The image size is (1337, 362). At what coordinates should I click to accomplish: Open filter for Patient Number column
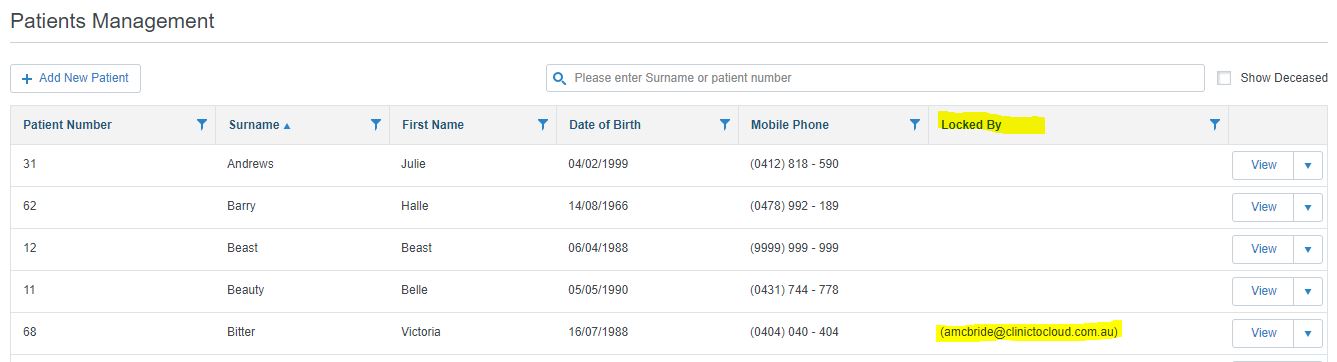(x=202, y=125)
